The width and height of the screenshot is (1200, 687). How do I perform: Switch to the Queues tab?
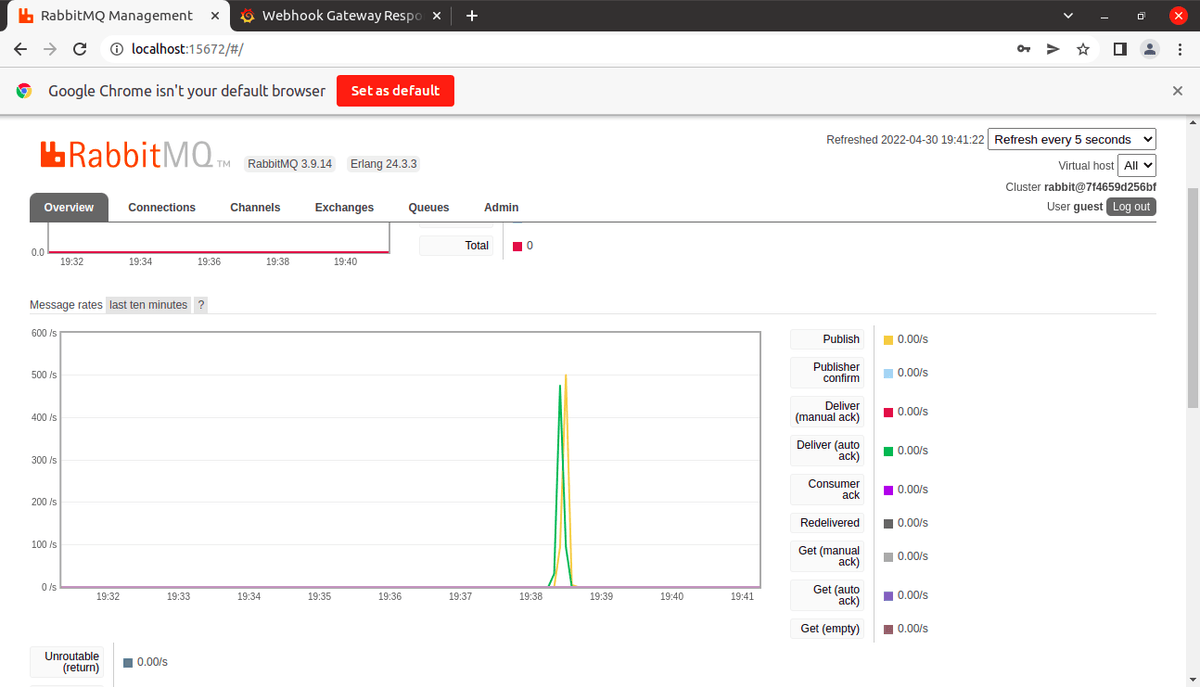pyautogui.click(x=428, y=207)
